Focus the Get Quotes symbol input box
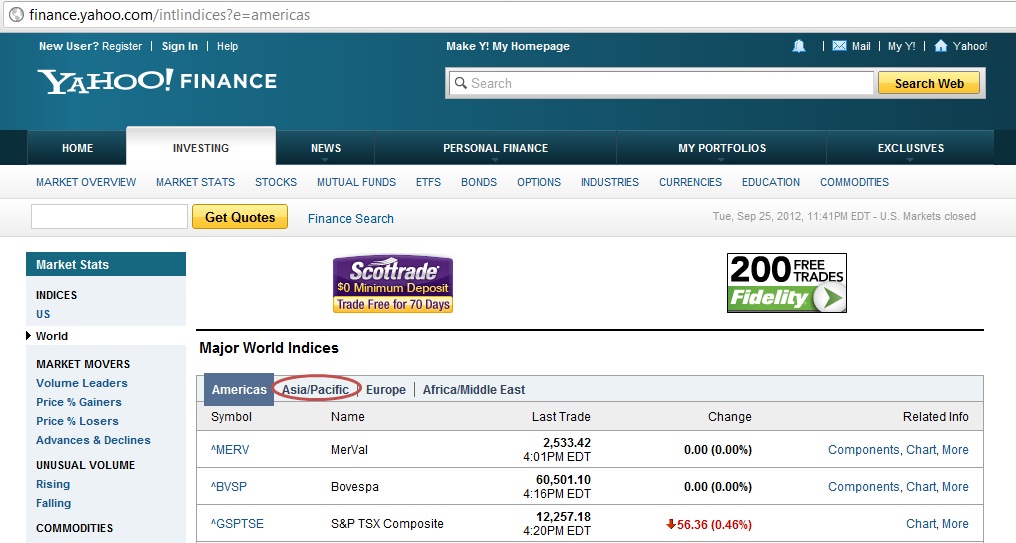 coord(110,216)
